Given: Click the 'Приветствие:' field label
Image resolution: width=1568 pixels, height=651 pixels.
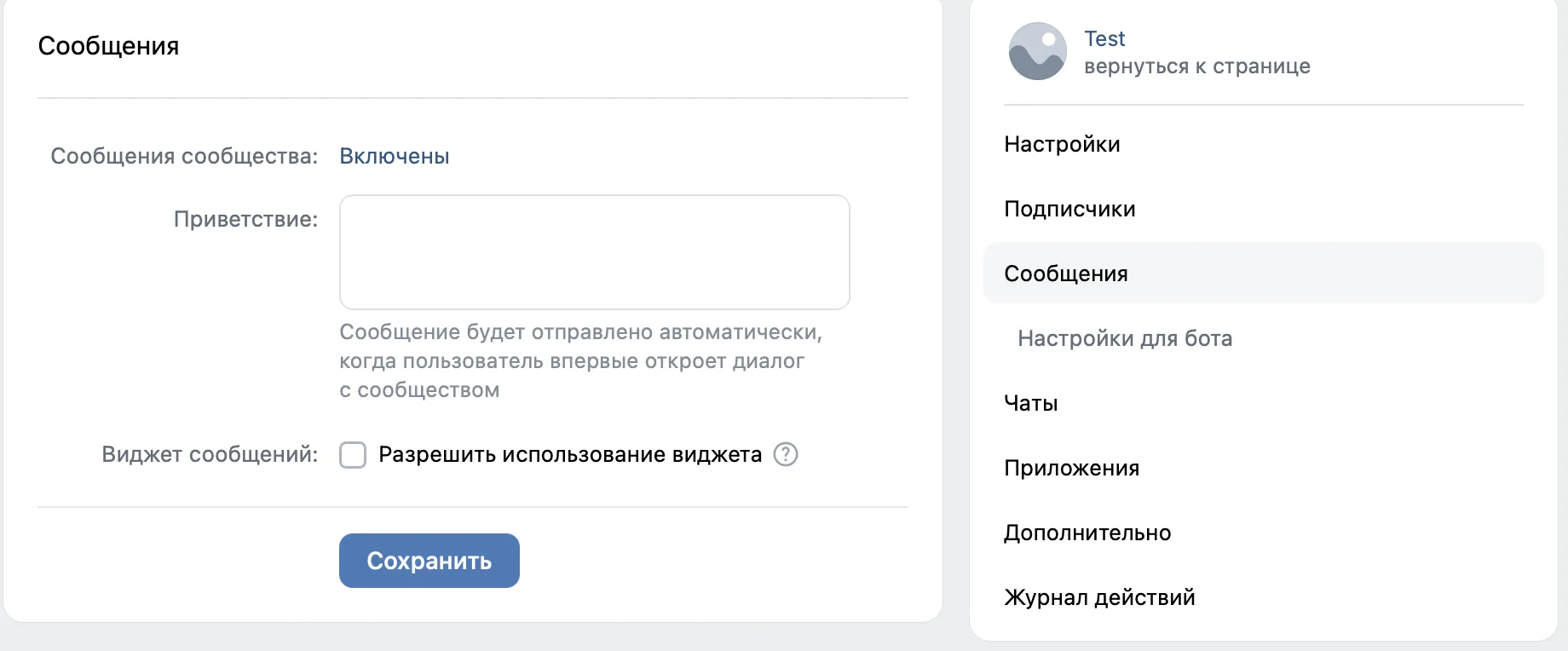Looking at the screenshot, I should pos(245,219).
